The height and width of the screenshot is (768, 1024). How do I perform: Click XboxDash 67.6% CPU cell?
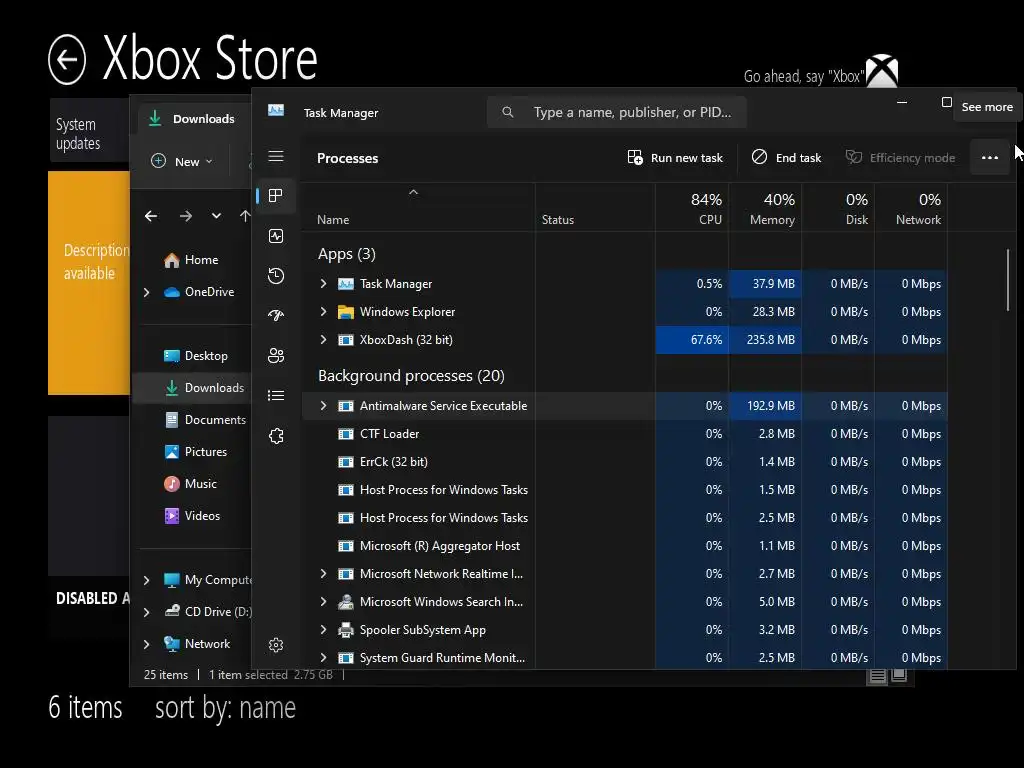(x=692, y=340)
